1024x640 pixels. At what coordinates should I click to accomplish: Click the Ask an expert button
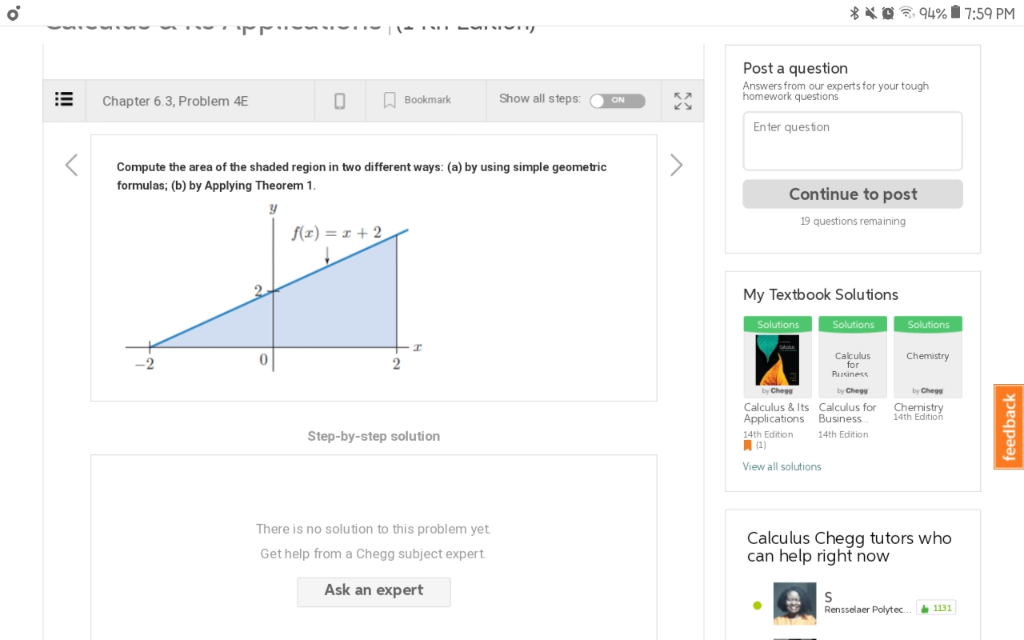(x=373, y=591)
